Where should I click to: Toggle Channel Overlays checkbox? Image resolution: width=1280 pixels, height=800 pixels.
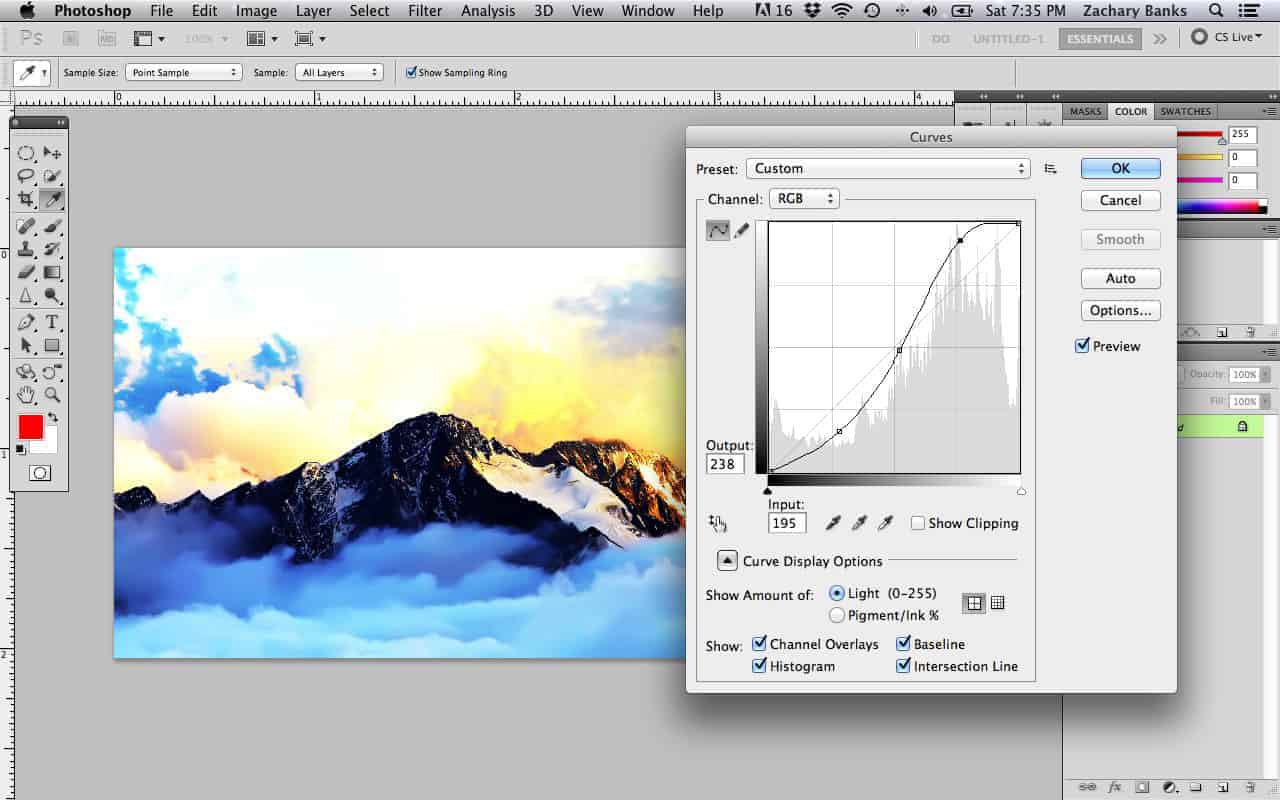pos(760,644)
